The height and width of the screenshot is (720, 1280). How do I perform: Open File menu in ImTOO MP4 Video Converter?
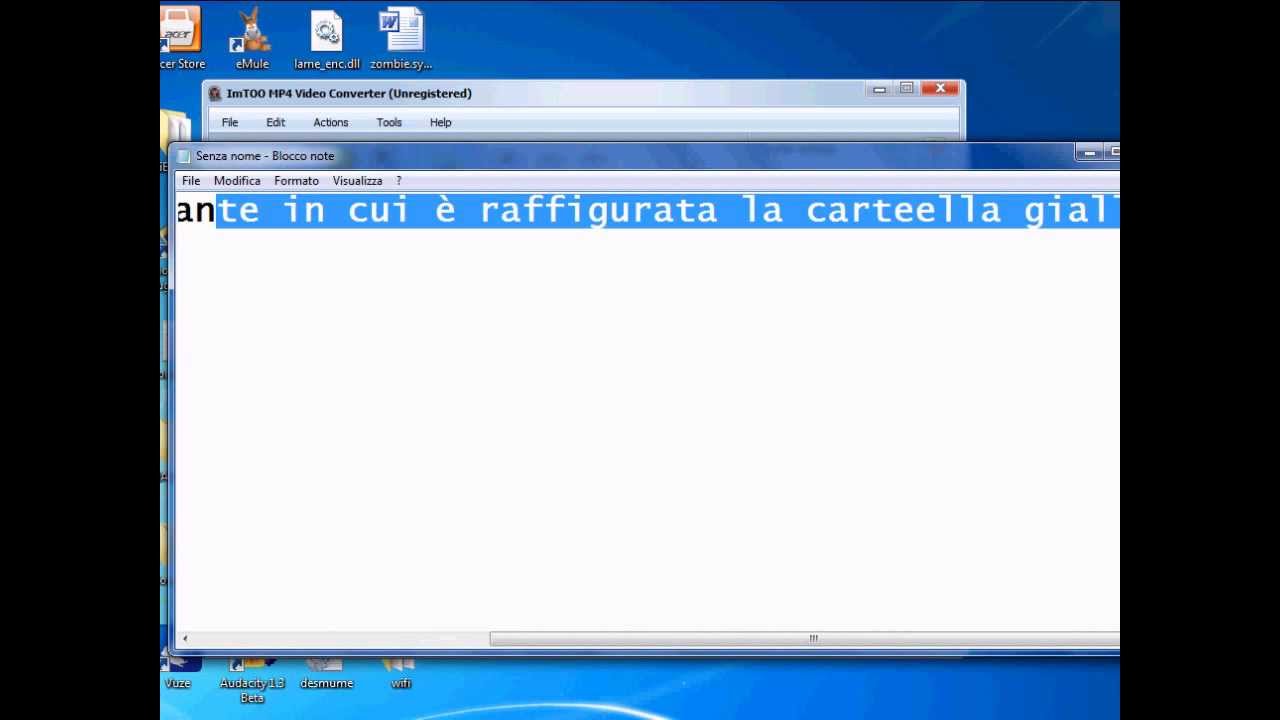[x=230, y=122]
